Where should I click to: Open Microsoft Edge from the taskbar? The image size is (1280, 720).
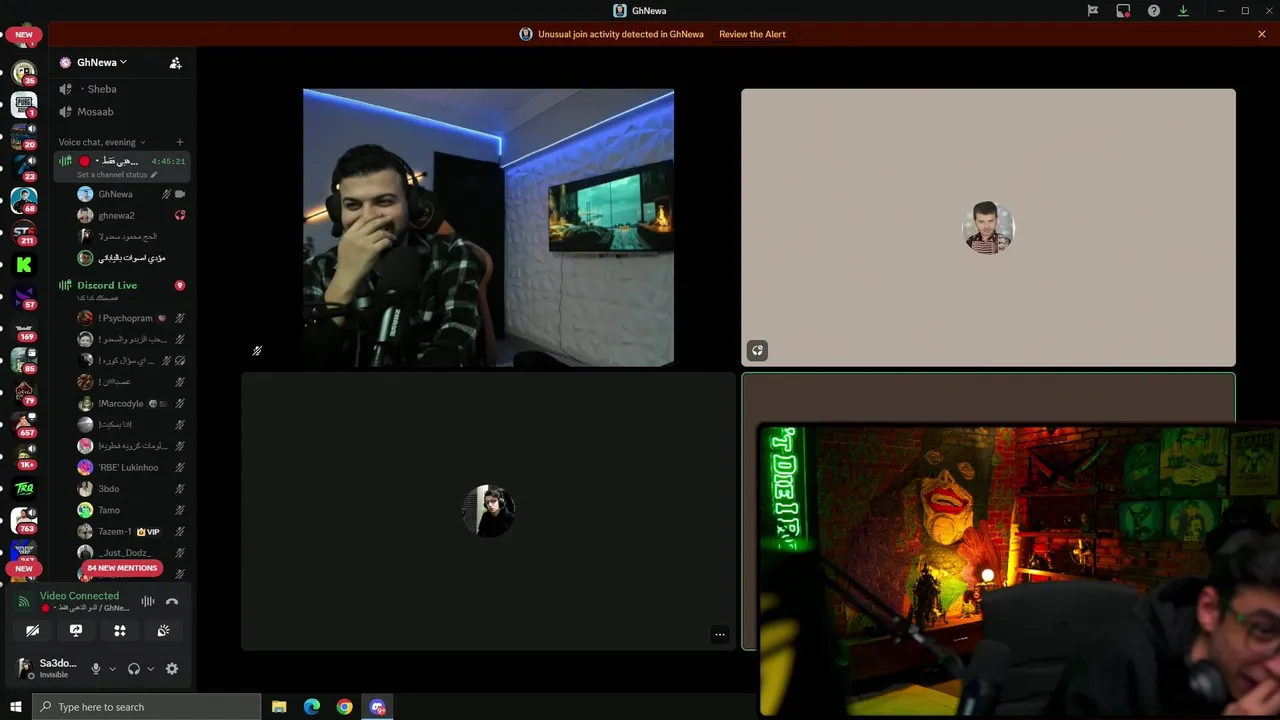click(312, 707)
